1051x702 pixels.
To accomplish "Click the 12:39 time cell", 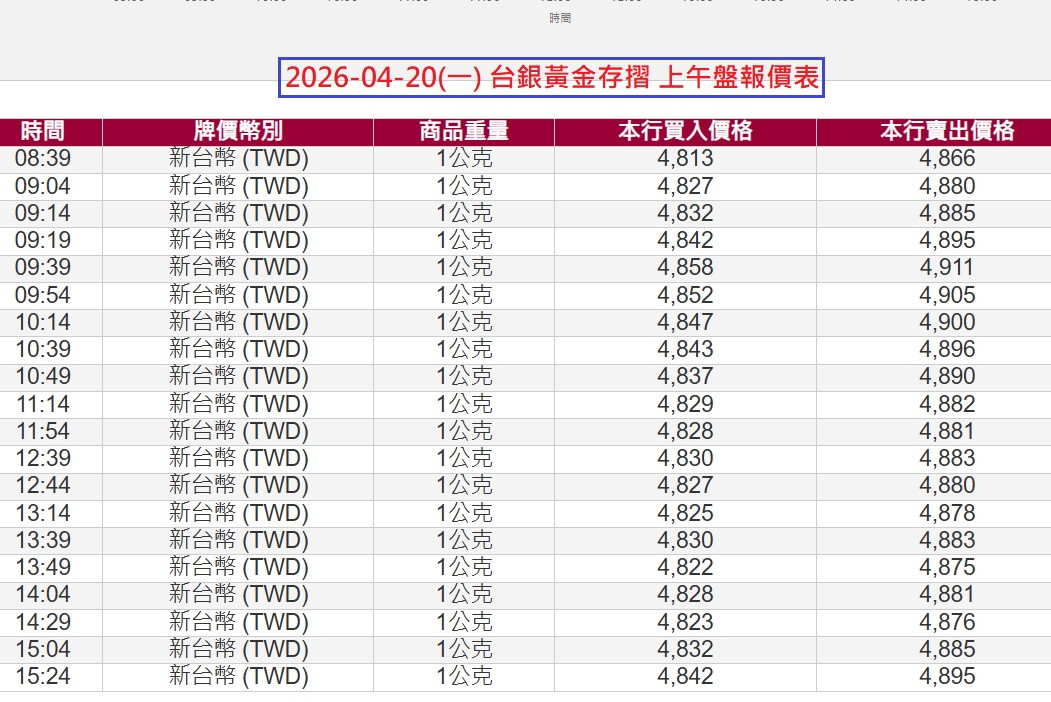I will [x=43, y=458].
